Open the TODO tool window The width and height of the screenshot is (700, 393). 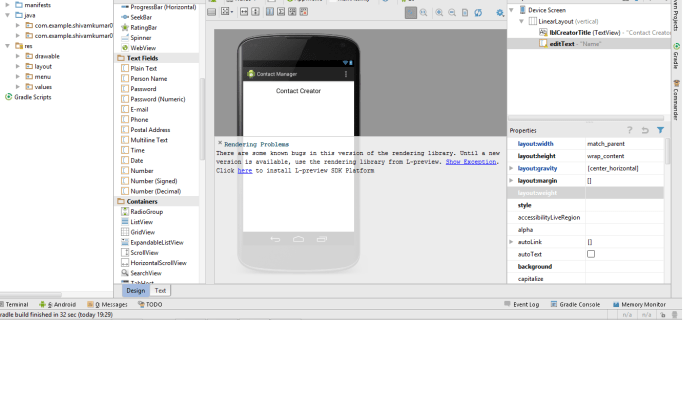pyautogui.click(x=150, y=304)
